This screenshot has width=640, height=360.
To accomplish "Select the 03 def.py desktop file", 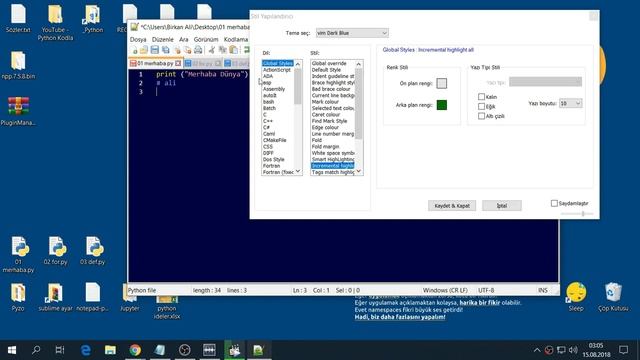I will click(x=93, y=251).
